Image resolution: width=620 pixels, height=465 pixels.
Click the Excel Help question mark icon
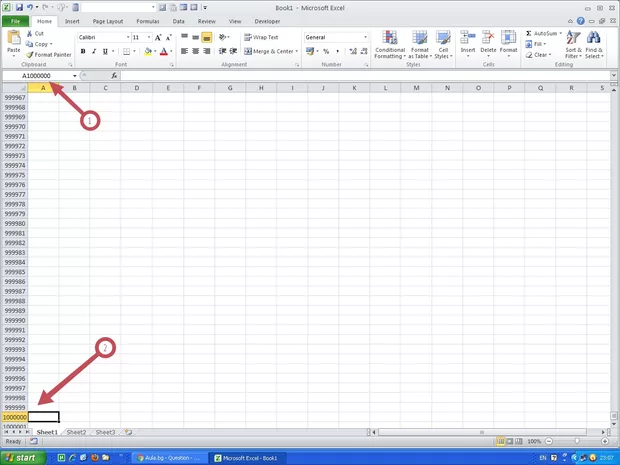(580, 21)
